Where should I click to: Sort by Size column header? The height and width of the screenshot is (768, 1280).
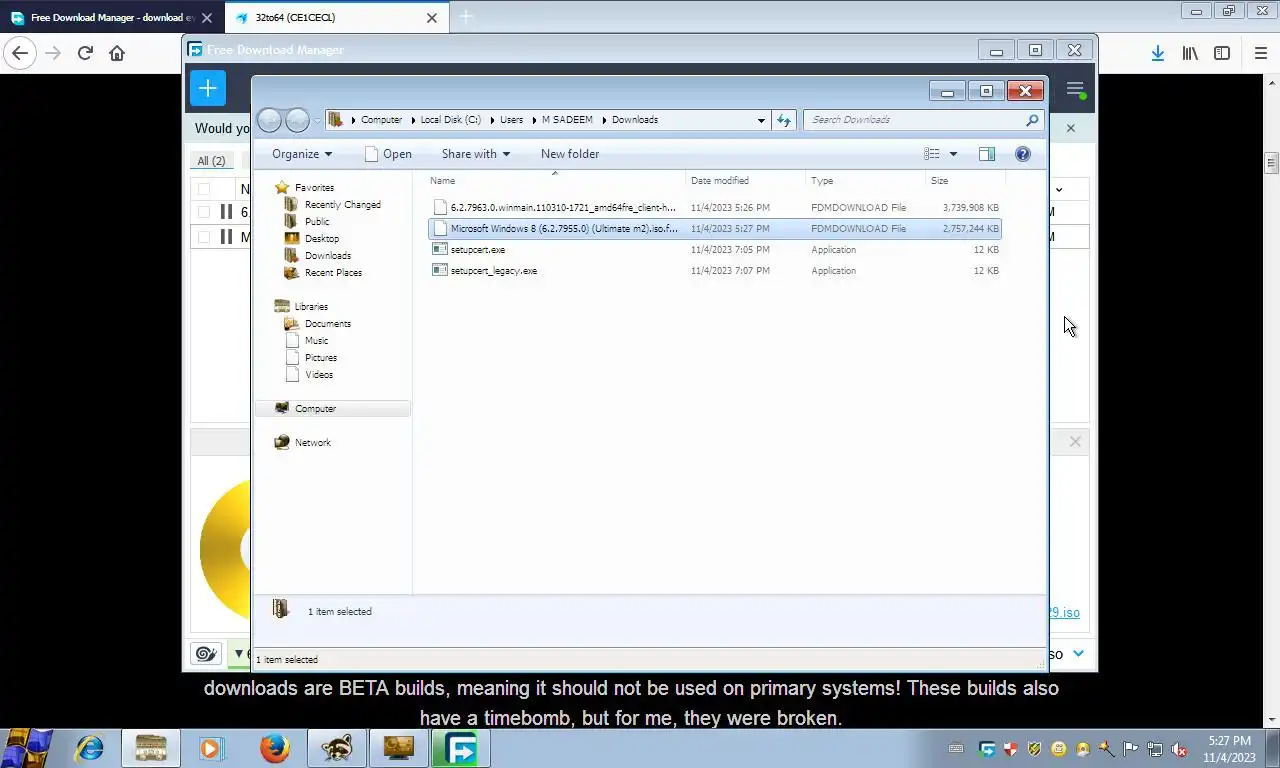[965, 181]
